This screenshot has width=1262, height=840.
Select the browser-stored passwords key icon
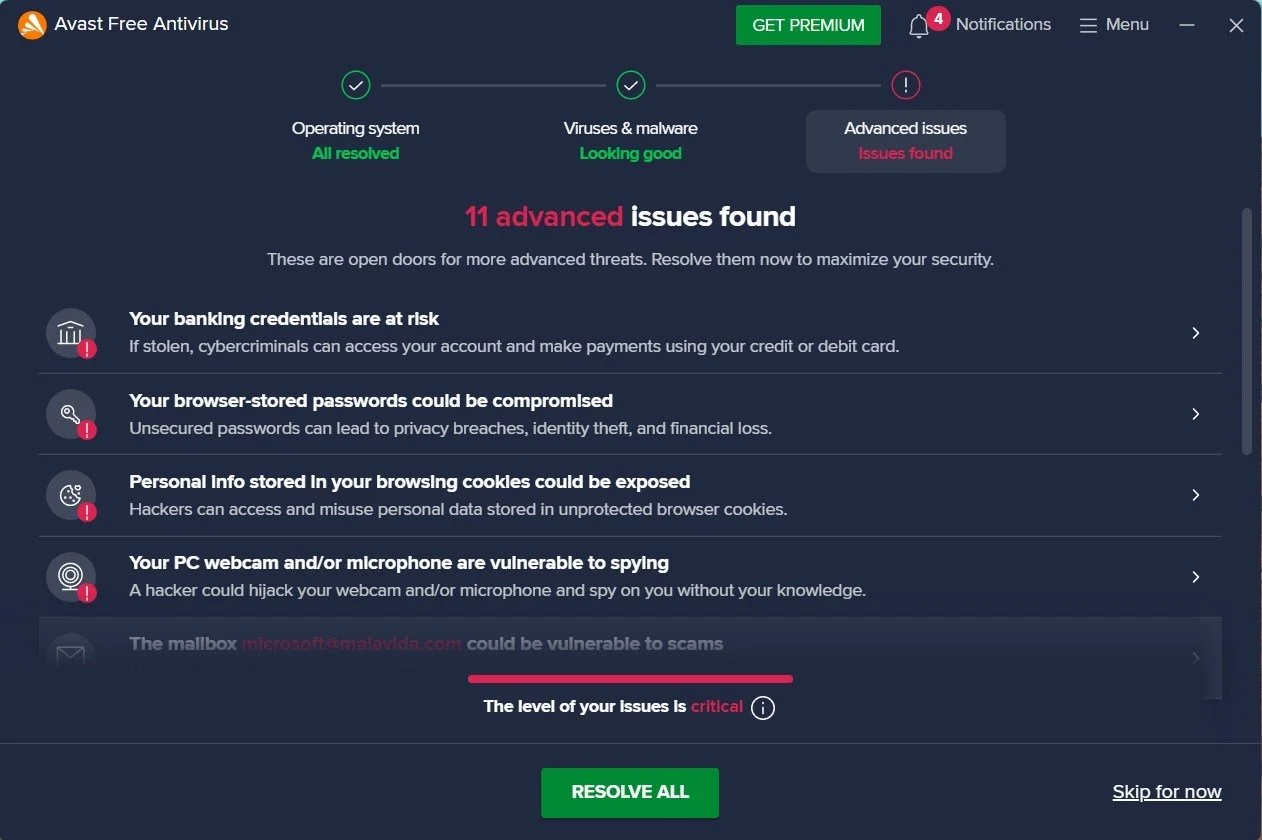pyautogui.click(x=69, y=414)
